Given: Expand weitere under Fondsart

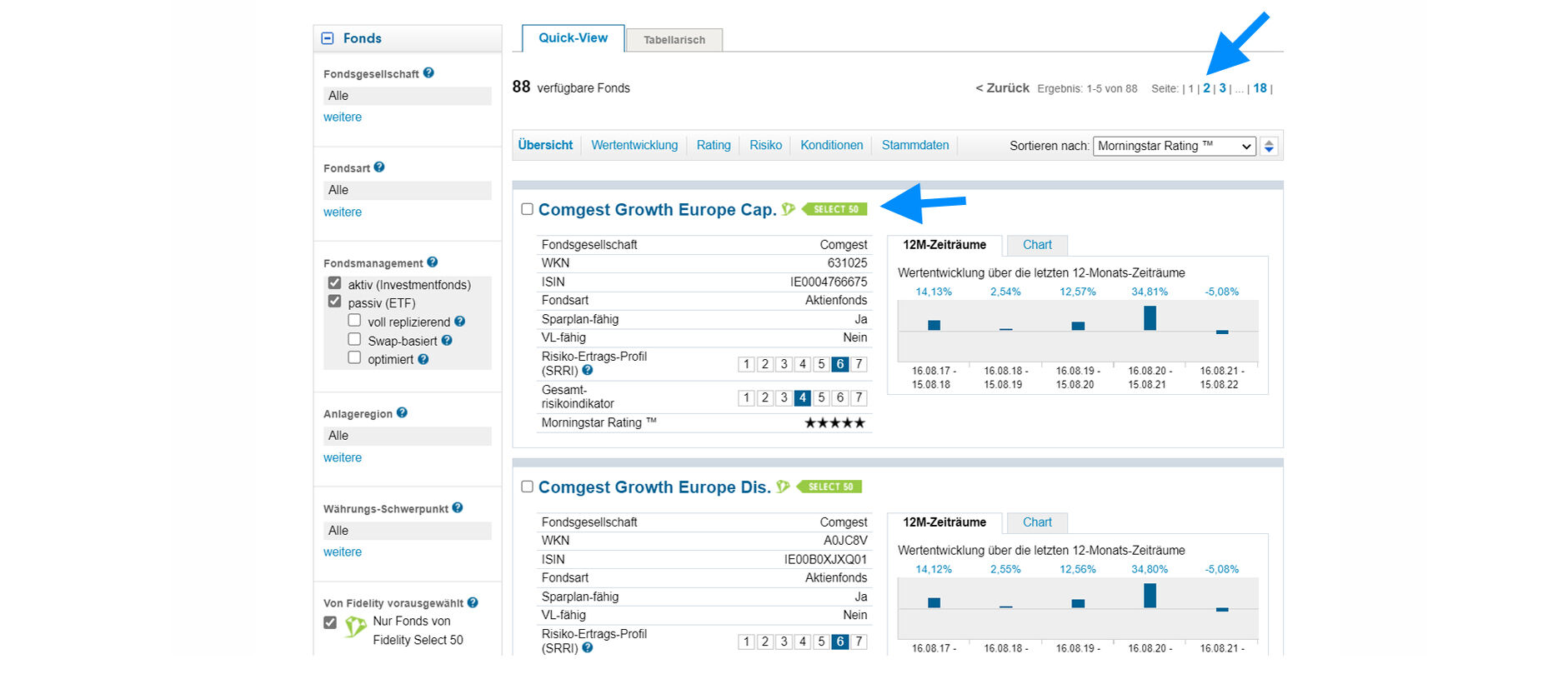Looking at the screenshot, I should 343,212.
